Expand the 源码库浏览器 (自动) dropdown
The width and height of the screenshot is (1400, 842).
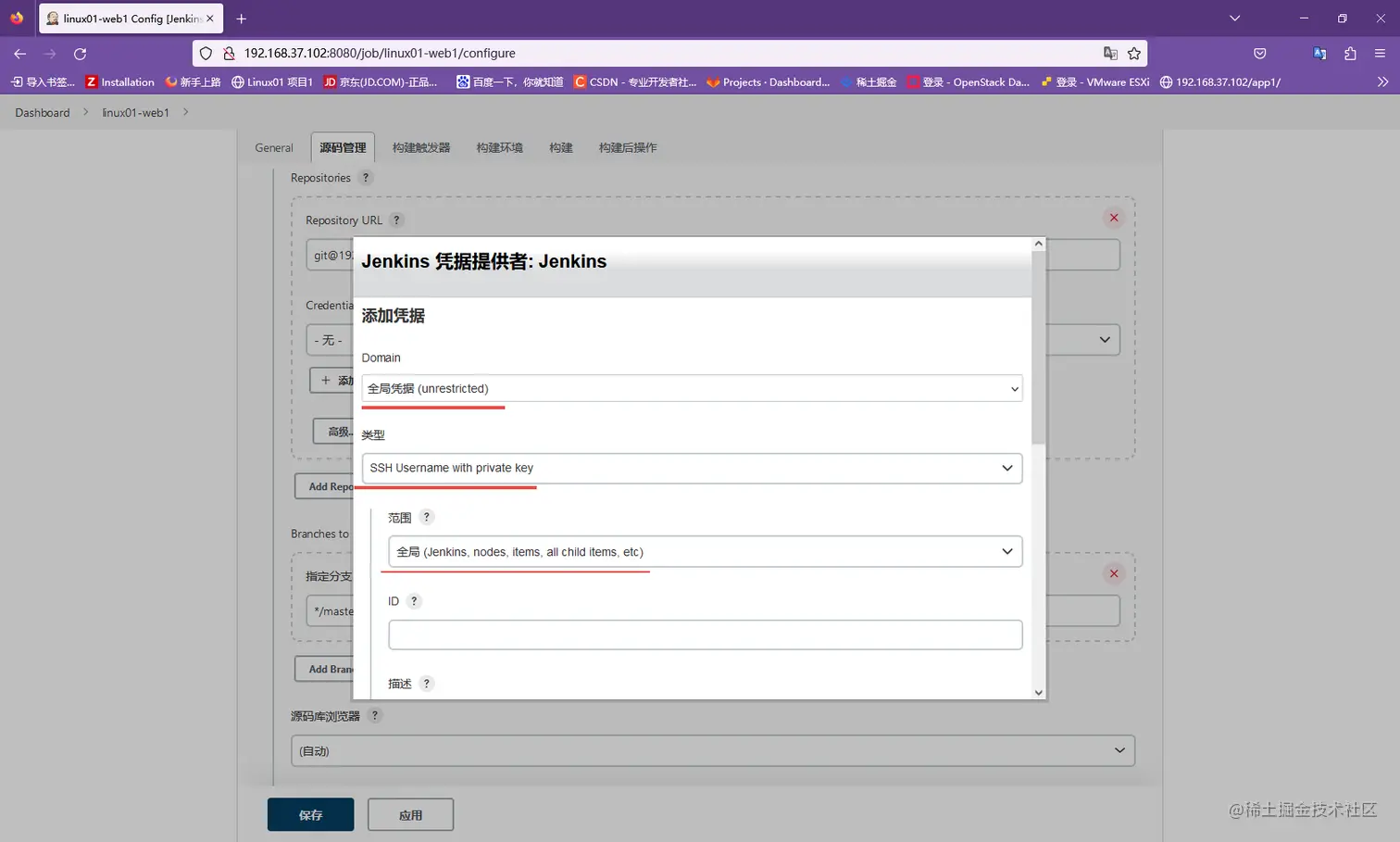click(713, 750)
